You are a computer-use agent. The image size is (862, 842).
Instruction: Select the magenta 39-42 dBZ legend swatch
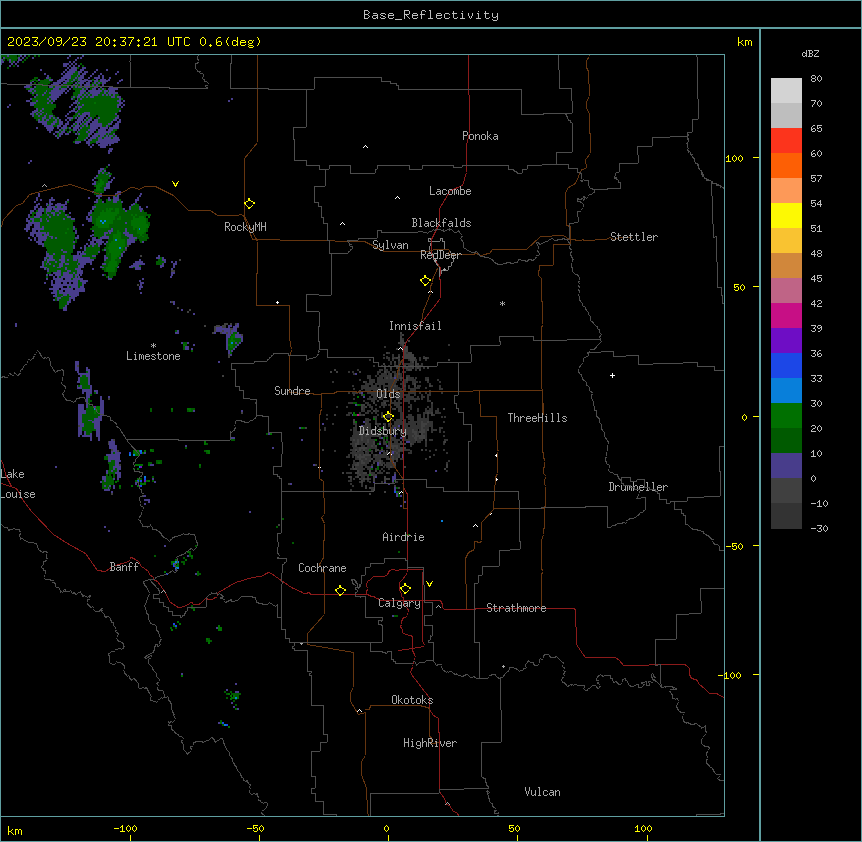point(786,315)
